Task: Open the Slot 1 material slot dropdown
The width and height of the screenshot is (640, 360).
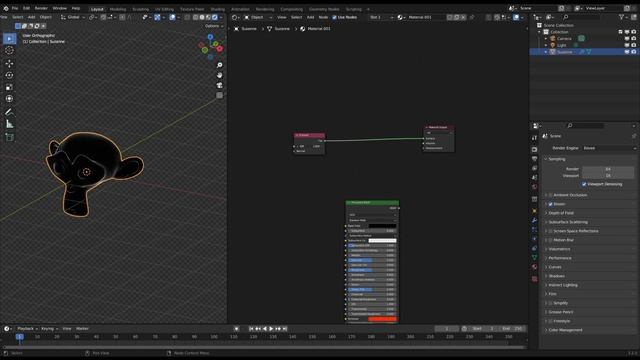Action: tap(381, 17)
